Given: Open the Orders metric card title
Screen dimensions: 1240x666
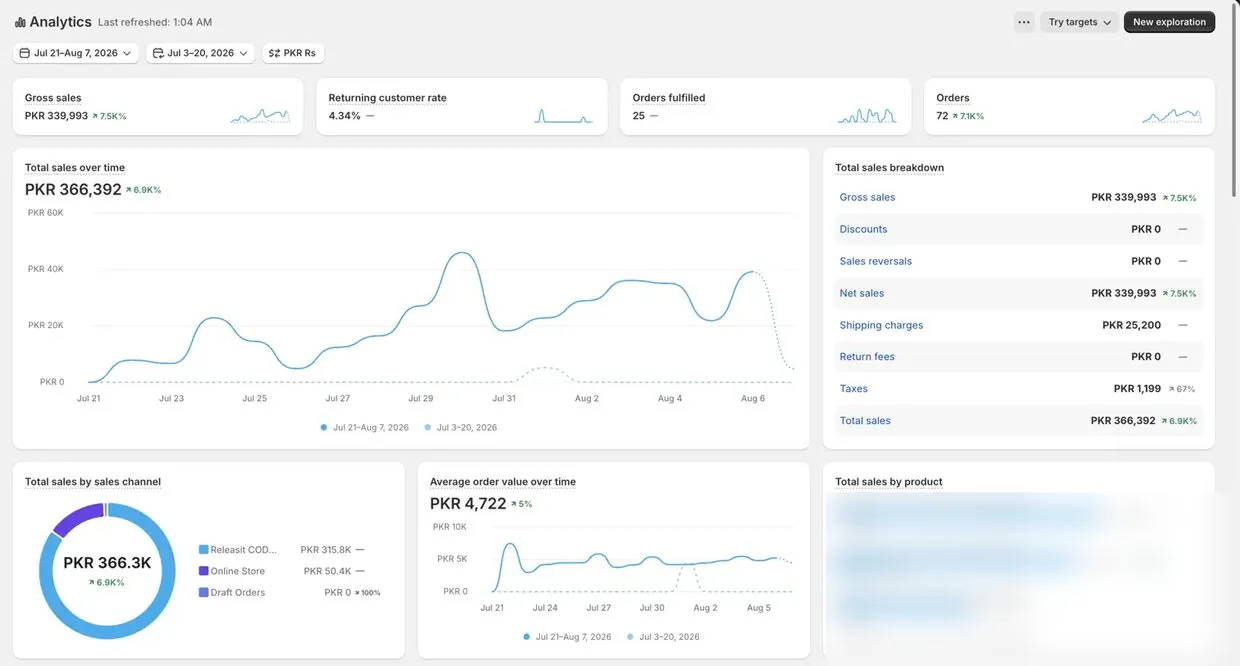Looking at the screenshot, I should click(x=953, y=98).
